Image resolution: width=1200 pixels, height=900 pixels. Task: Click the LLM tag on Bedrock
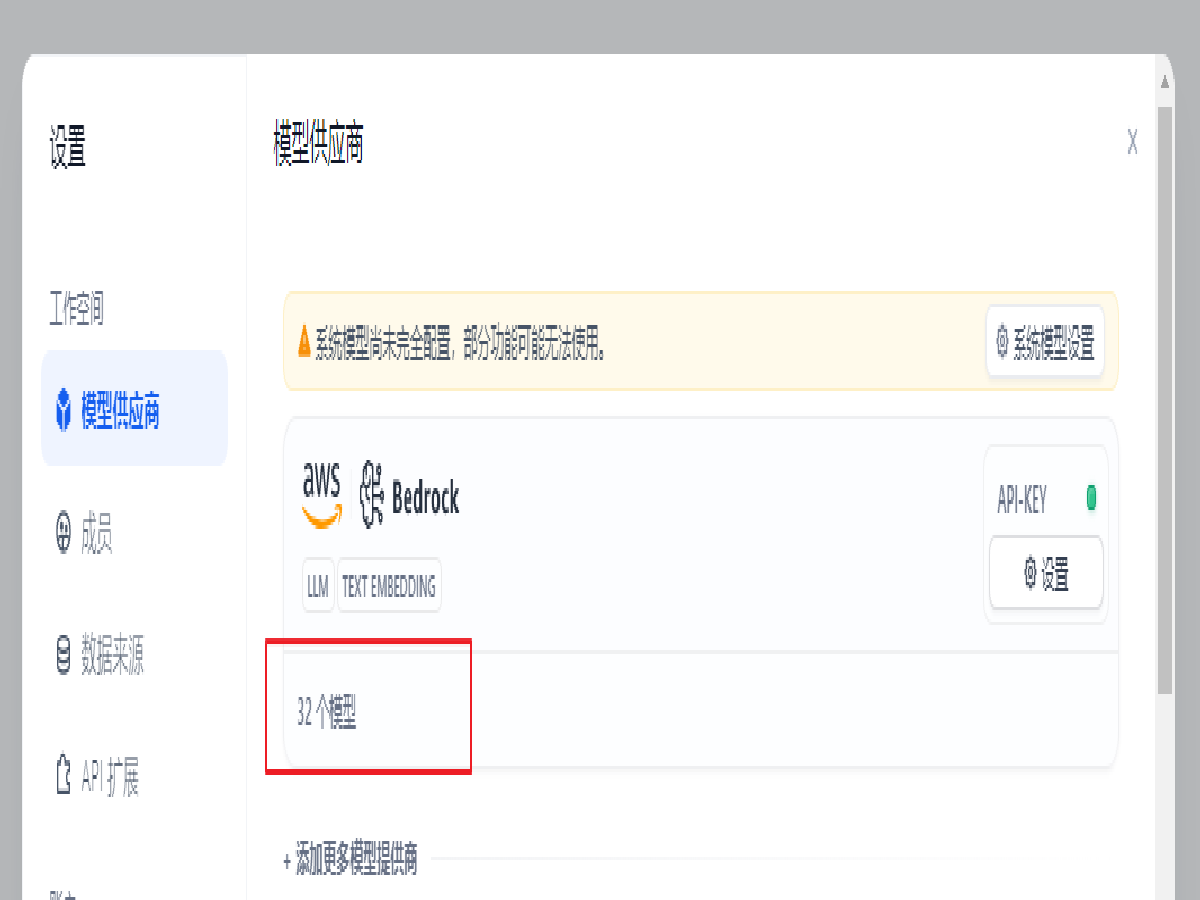pyautogui.click(x=318, y=587)
